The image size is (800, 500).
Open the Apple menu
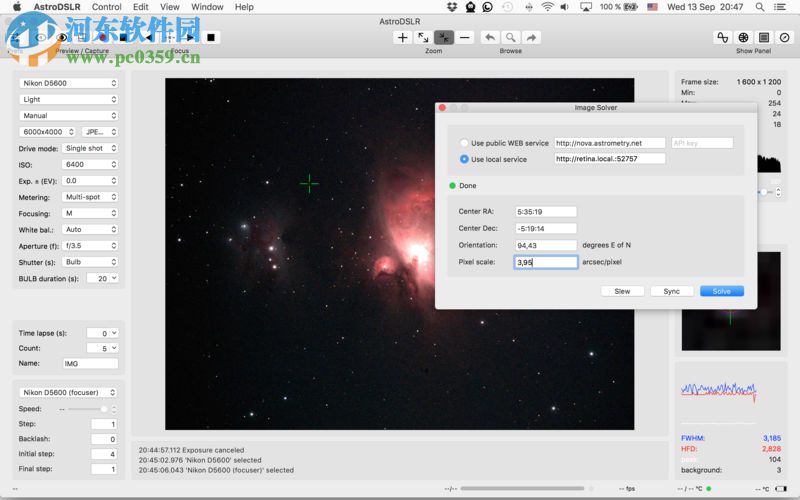click(x=17, y=7)
